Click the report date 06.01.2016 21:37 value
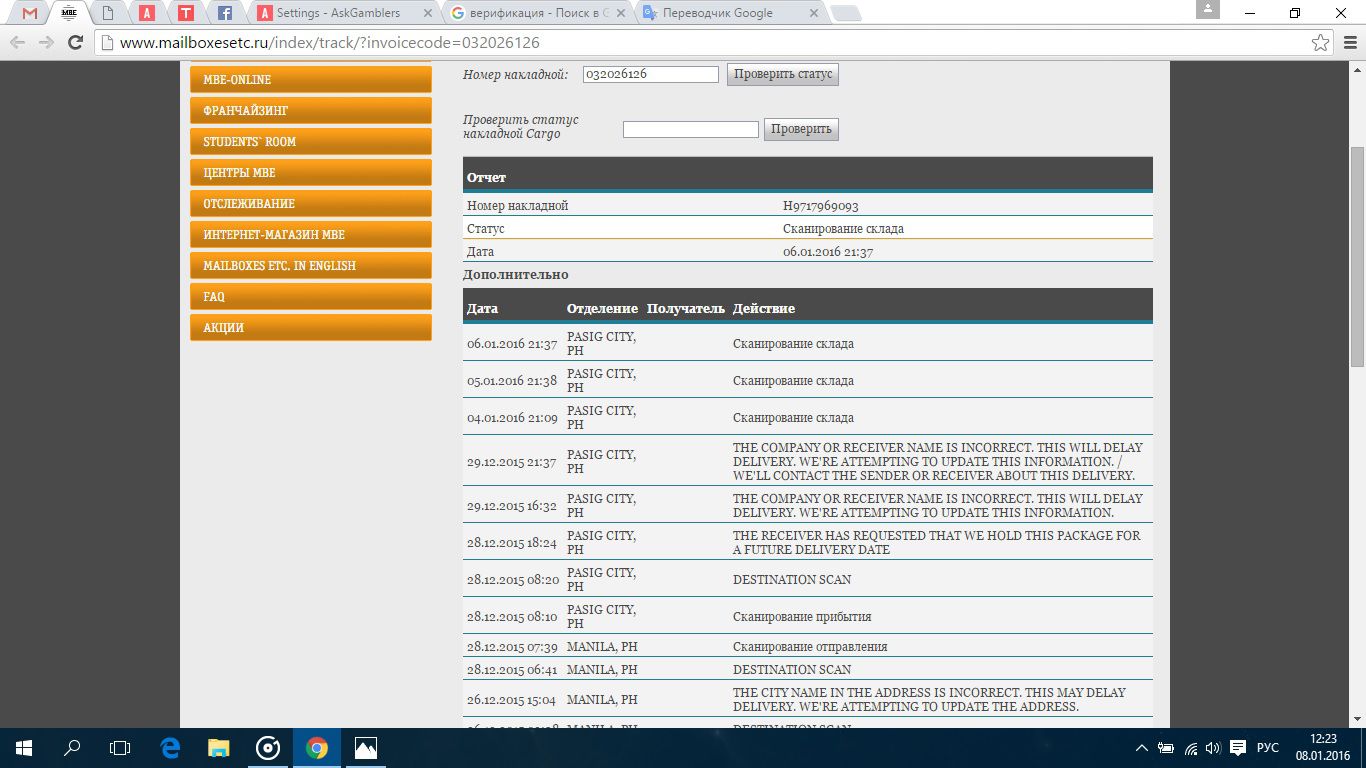 tap(828, 252)
